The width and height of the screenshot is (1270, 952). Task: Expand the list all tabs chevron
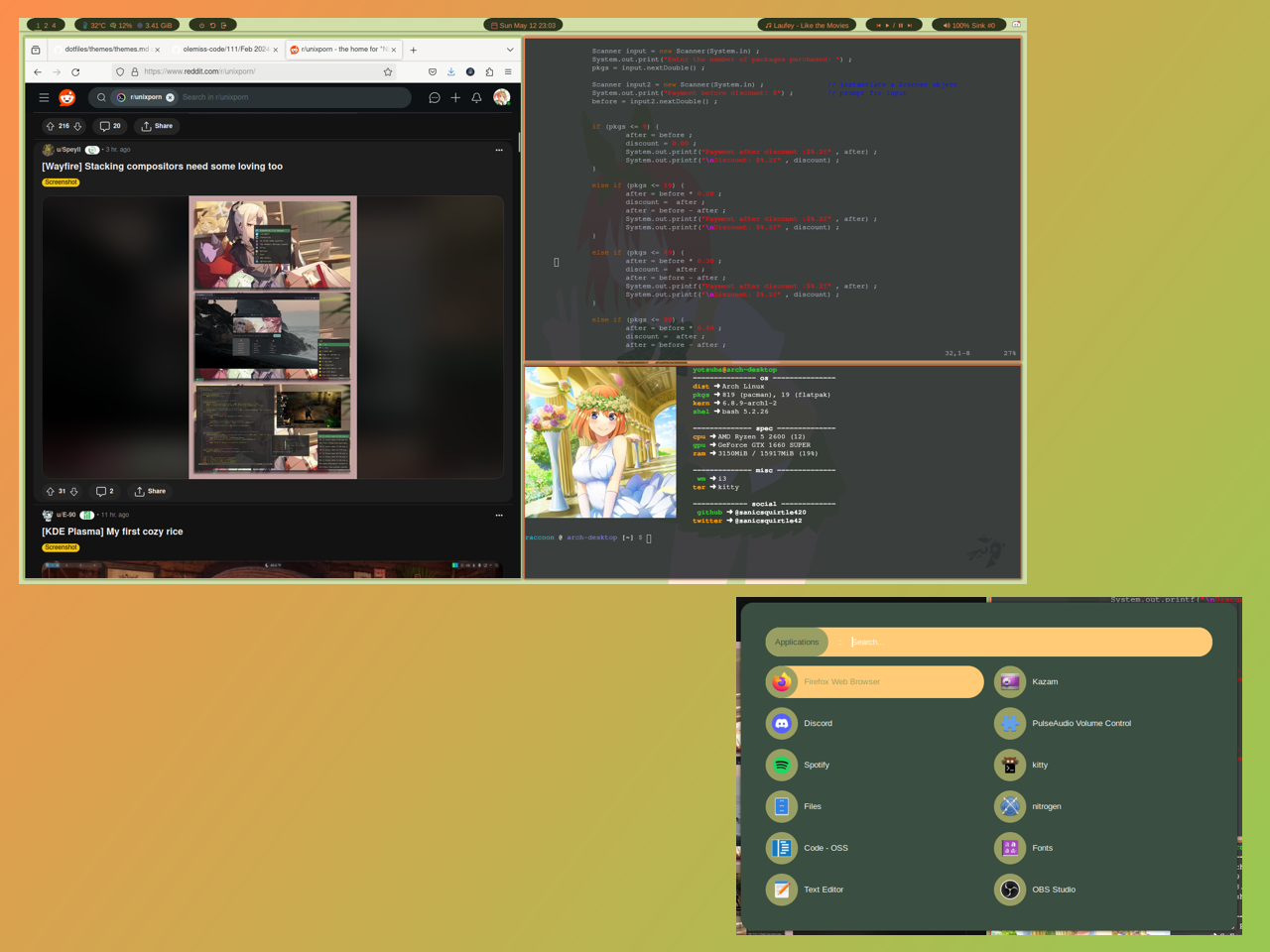510,50
